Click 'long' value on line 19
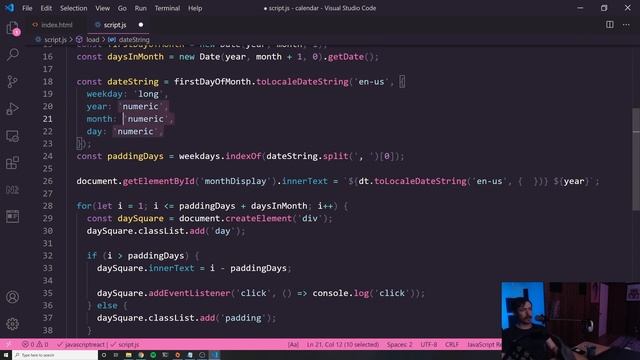640x360 pixels. coord(148,94)
